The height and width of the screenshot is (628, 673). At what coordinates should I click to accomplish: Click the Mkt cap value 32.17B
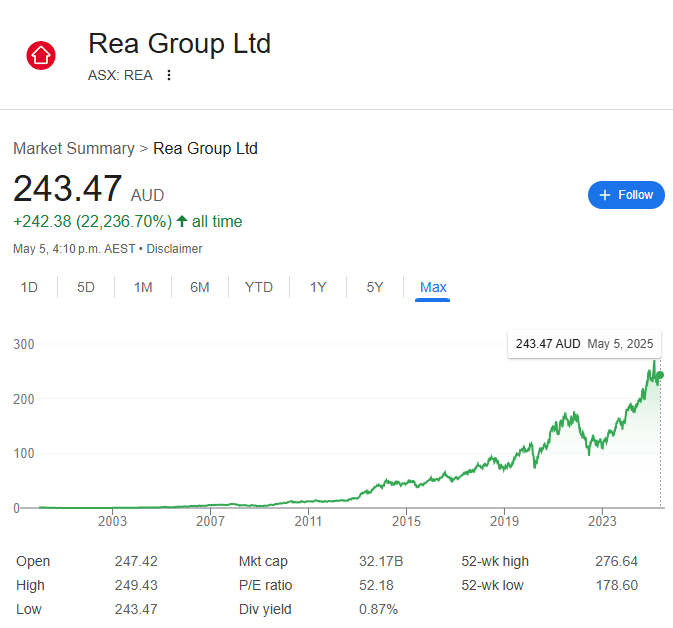381,561
